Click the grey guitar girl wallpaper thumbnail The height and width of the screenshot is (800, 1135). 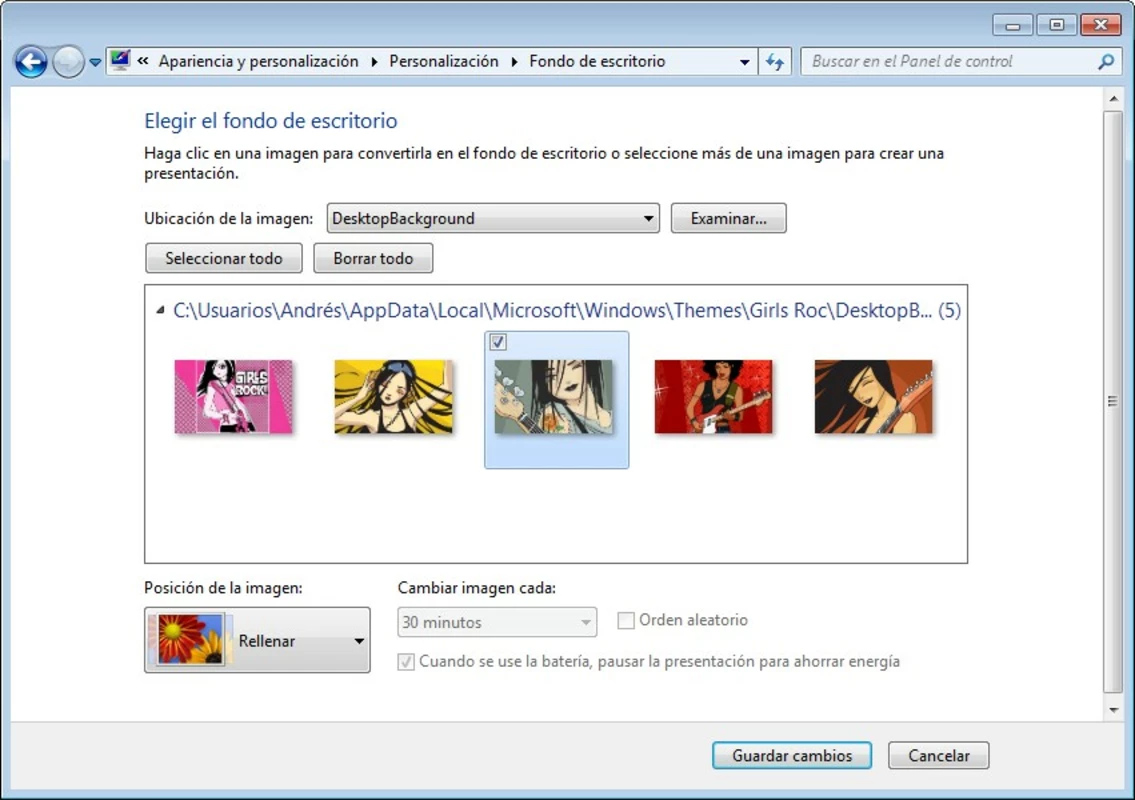554,397
